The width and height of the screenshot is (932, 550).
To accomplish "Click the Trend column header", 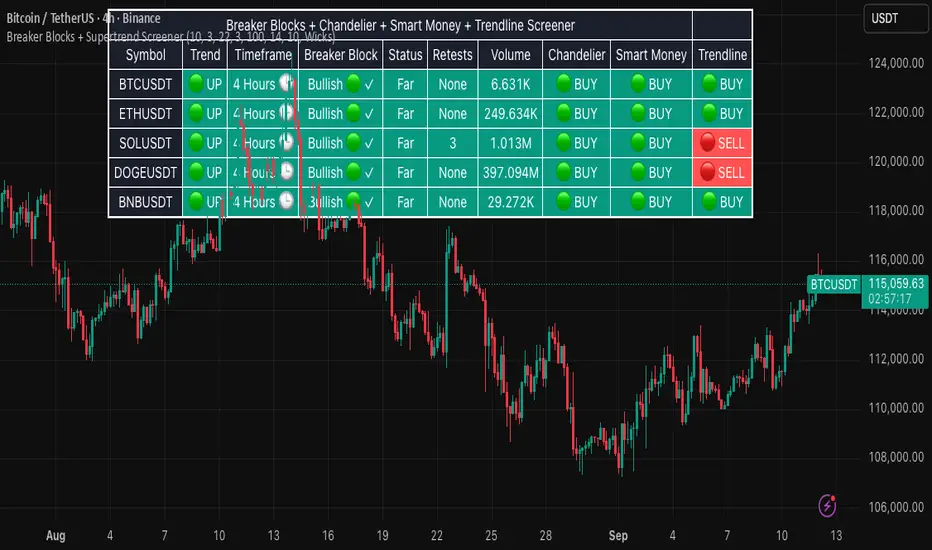I will pyautogui.click(x=205, y=55).
